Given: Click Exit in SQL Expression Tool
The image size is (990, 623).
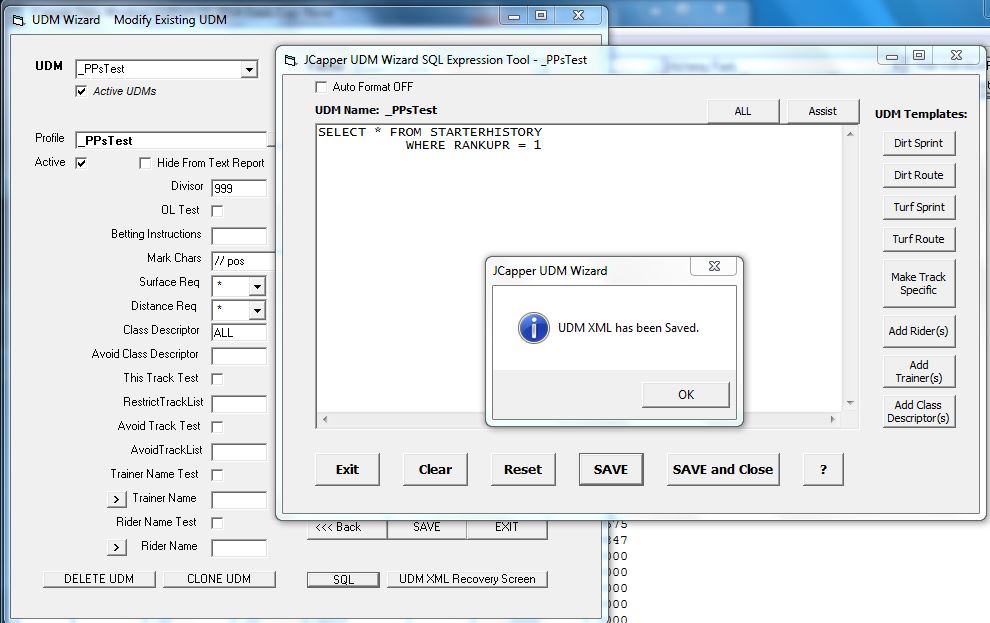Looking at the screenshot, I should click(347, 470).
